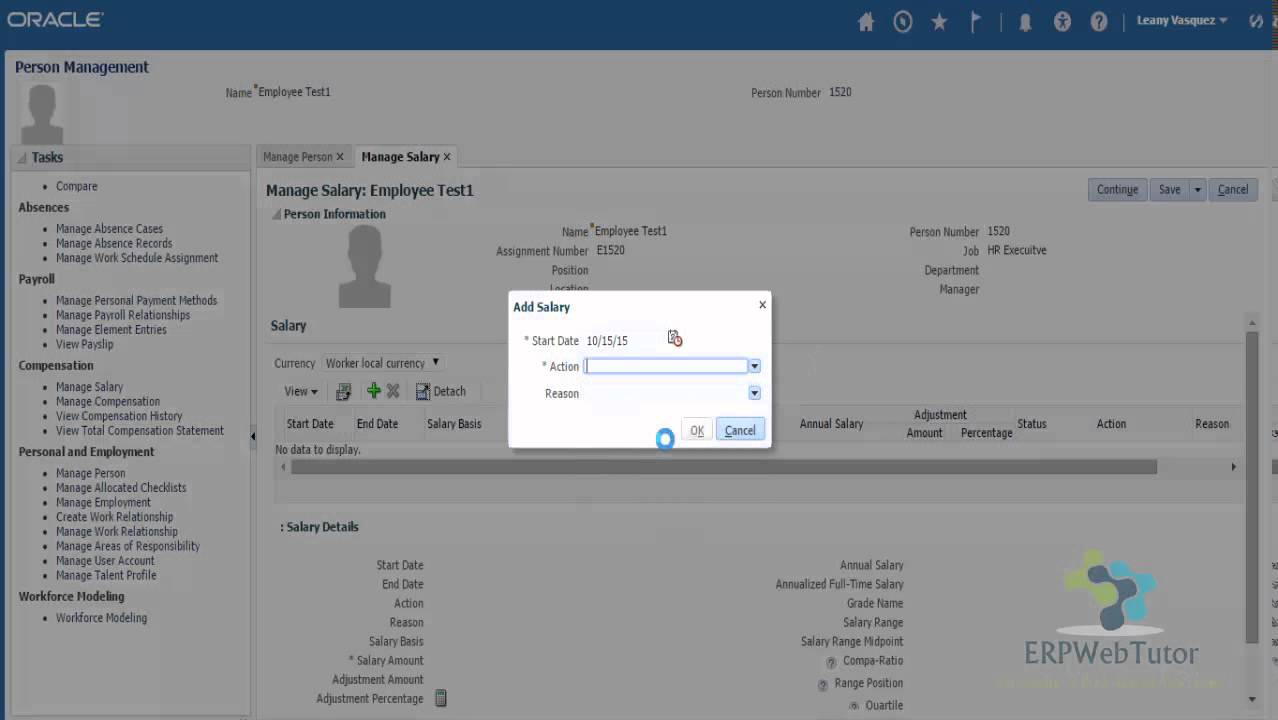Open Leany Vasquez user menu
1278x720 pixels.
(1182, 21)
